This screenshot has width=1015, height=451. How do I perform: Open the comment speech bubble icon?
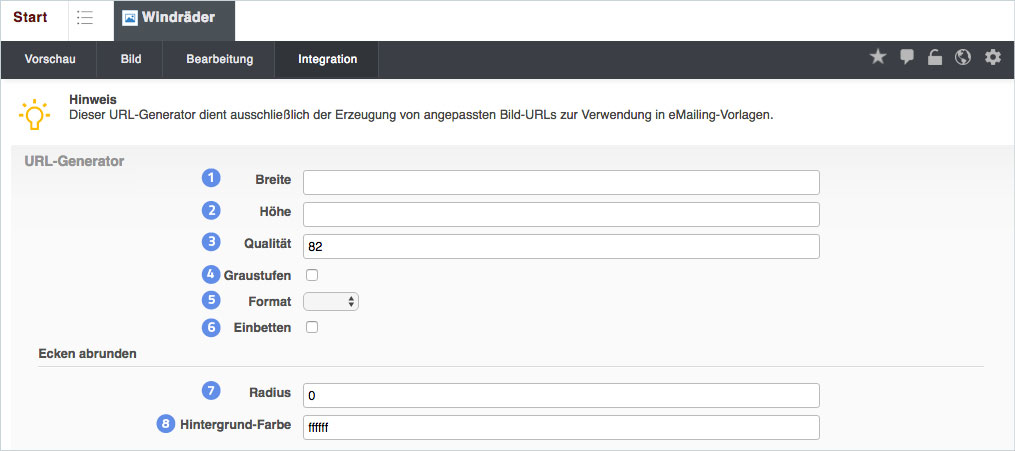click(x=907, y=58)
